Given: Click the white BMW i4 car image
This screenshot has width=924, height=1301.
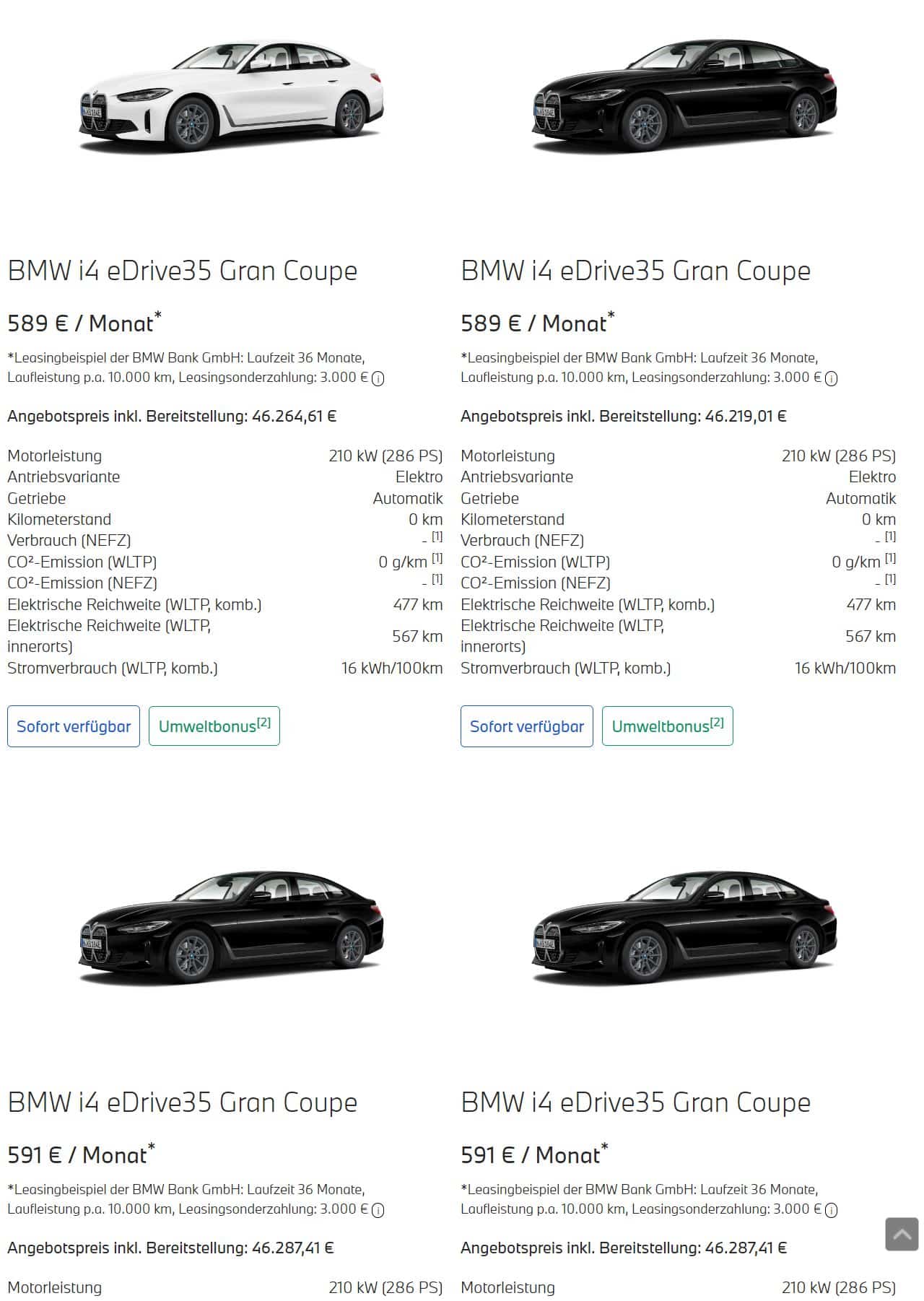Looking at the screenshot, I should (231, 96).
